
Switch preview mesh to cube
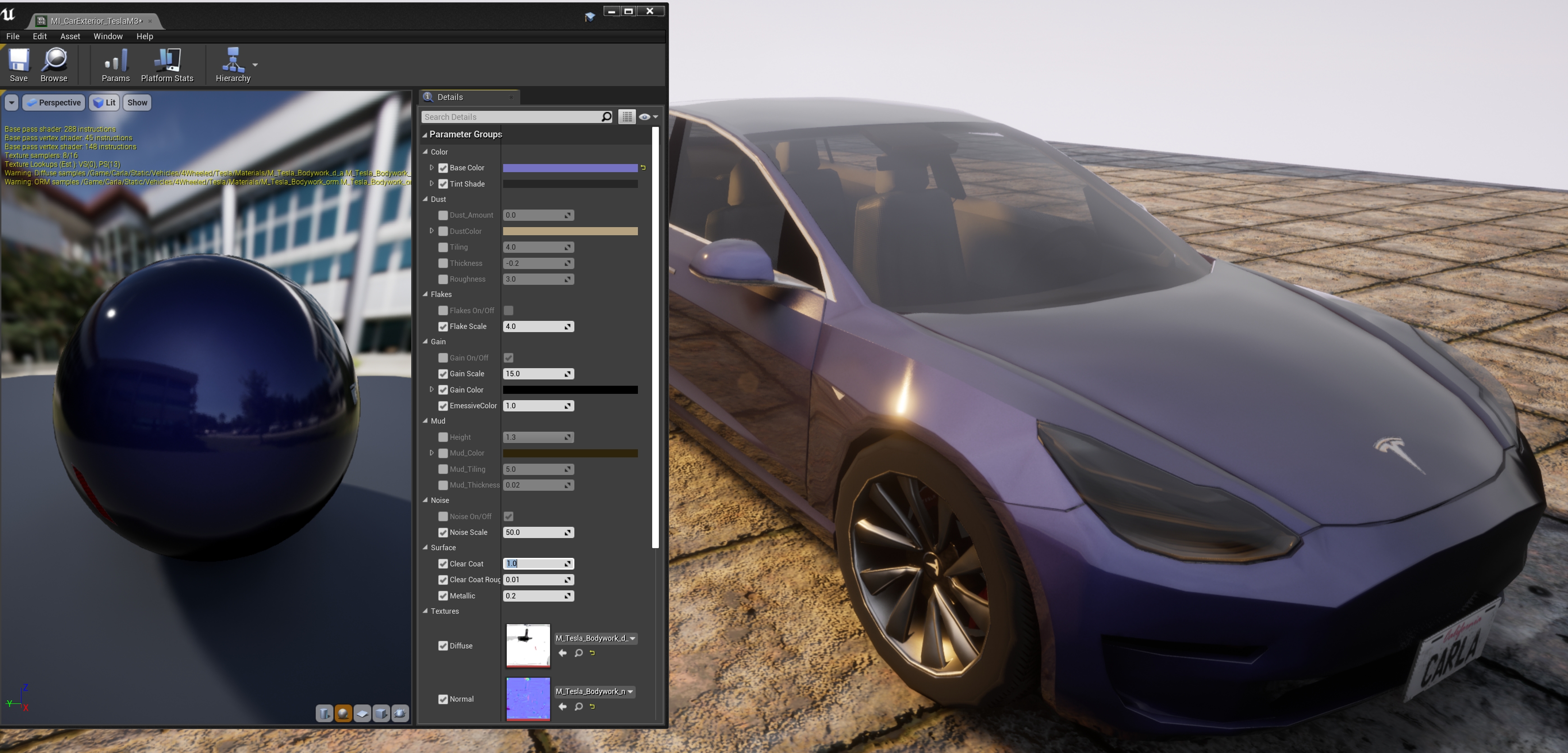[381, 713]
